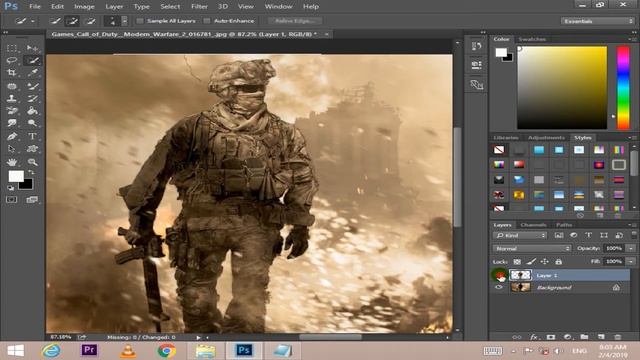This screenshot has height=360, width=640.
Task: Select the Smudge tool
Action: click(12, 123)
